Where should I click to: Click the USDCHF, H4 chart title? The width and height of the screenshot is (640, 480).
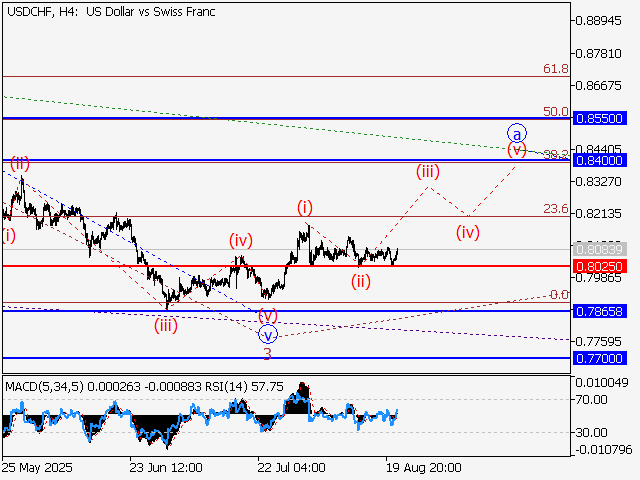point(39,10)
